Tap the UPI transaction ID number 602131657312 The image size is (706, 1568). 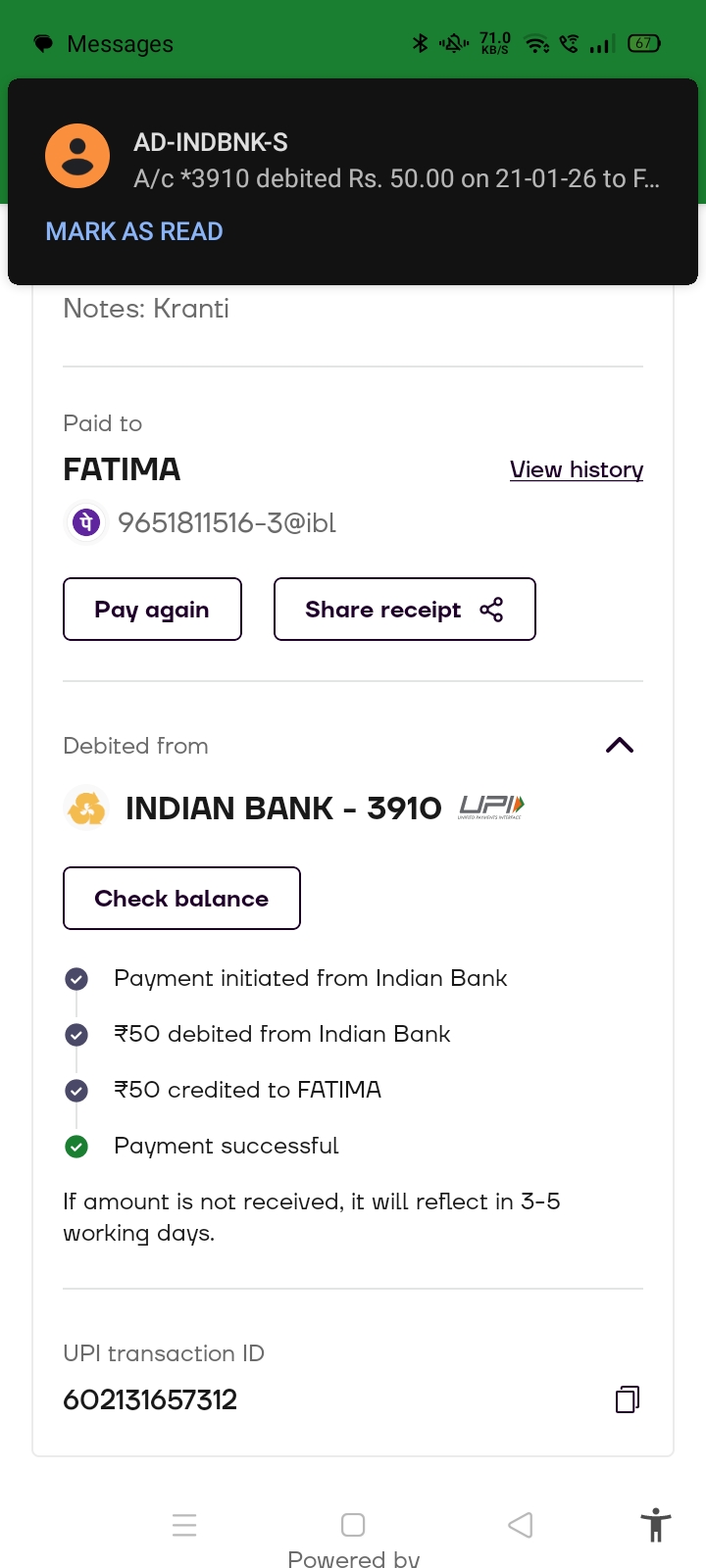pyautogui.click(x=150, y=1399)
